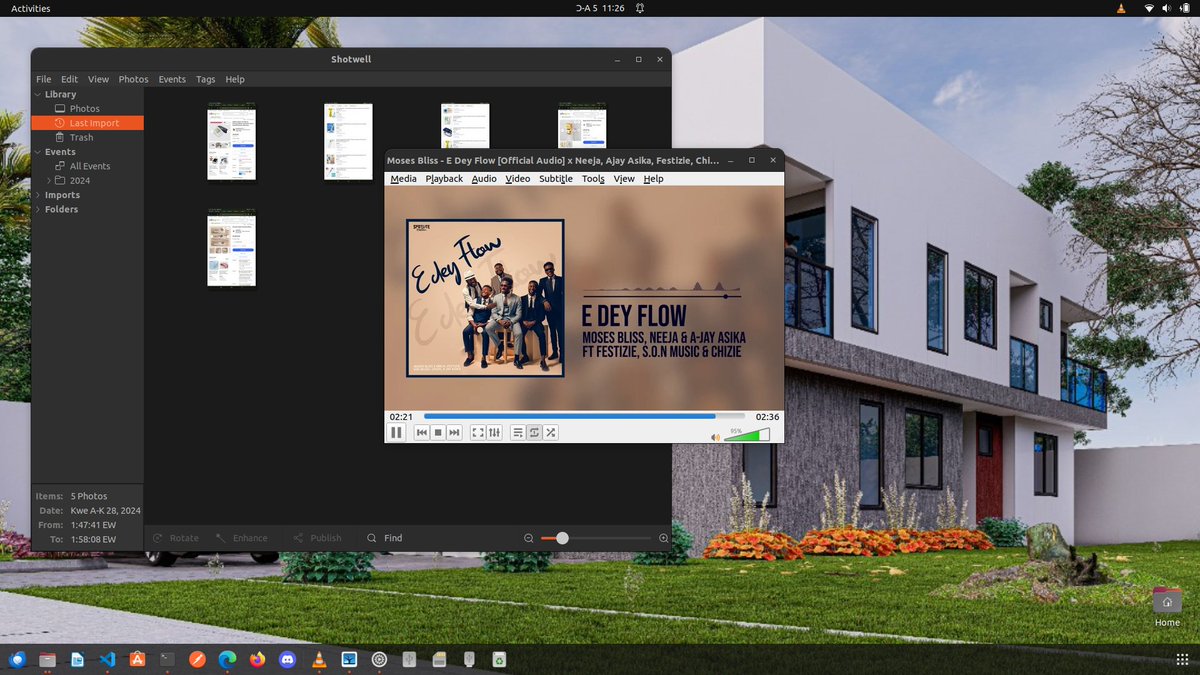
Task: Mute audio via VLC speaker icon
Action: [715, 437]
